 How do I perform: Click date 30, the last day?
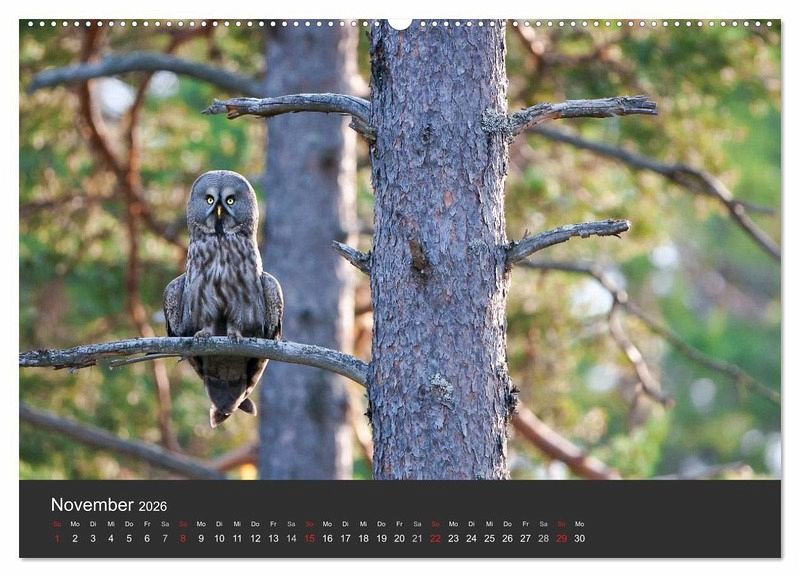579,538
